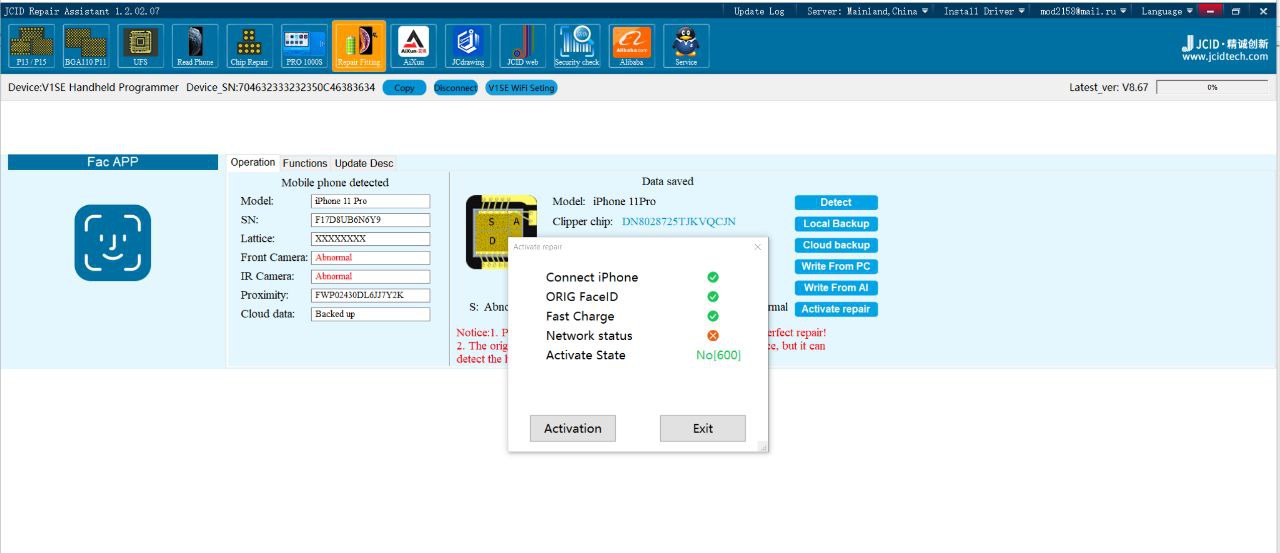The height and width of the screenshot is (553, 1280).
Task: Click the Lattice field XXXXXXXX
Action: (x=370, y=239)
